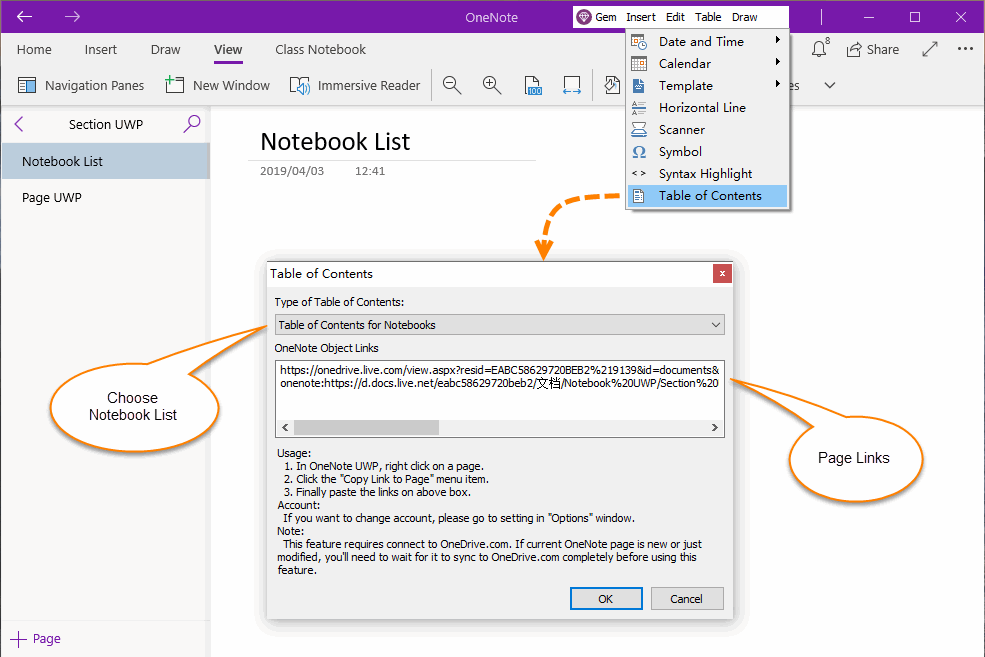
Task: Open the Insert menu next to Gem
Action: tap(641, 17)
